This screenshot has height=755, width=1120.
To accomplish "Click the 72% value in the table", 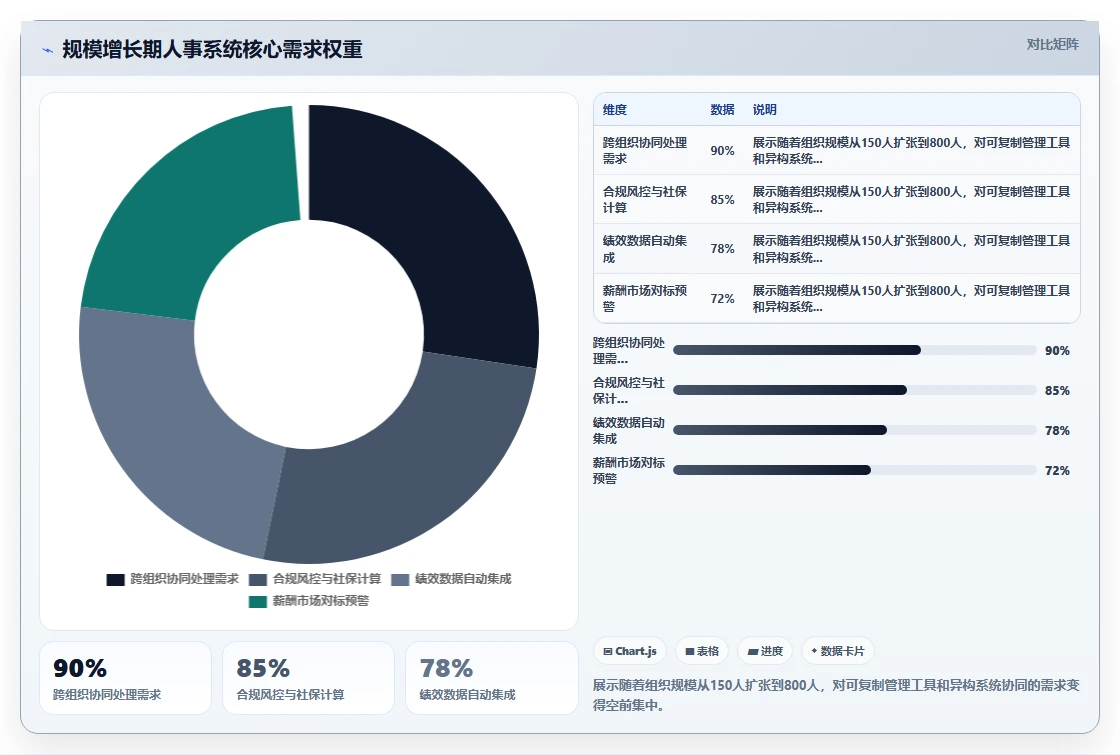I will (x=722, y=299).
